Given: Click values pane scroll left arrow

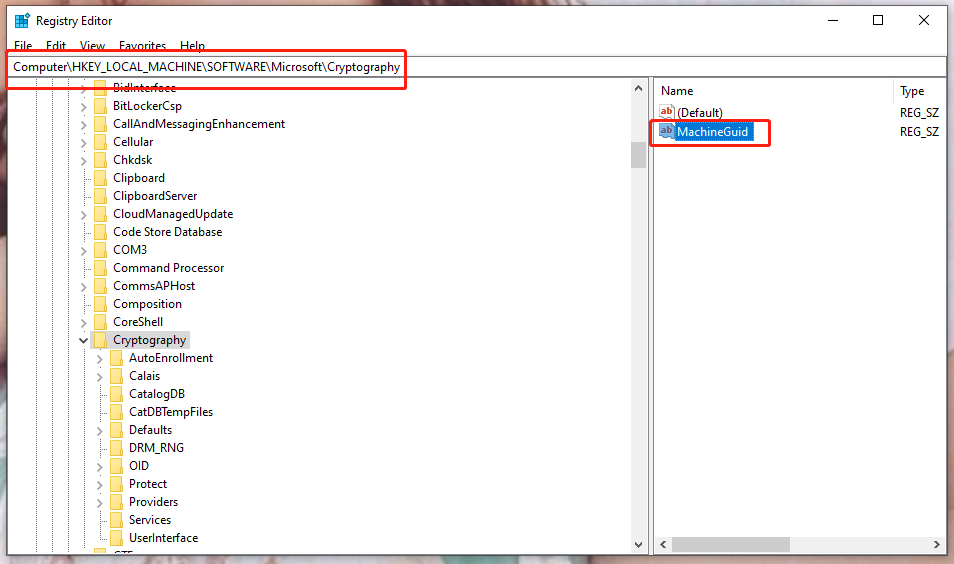Looking at the screenshot, I should (x=663, y=545).
